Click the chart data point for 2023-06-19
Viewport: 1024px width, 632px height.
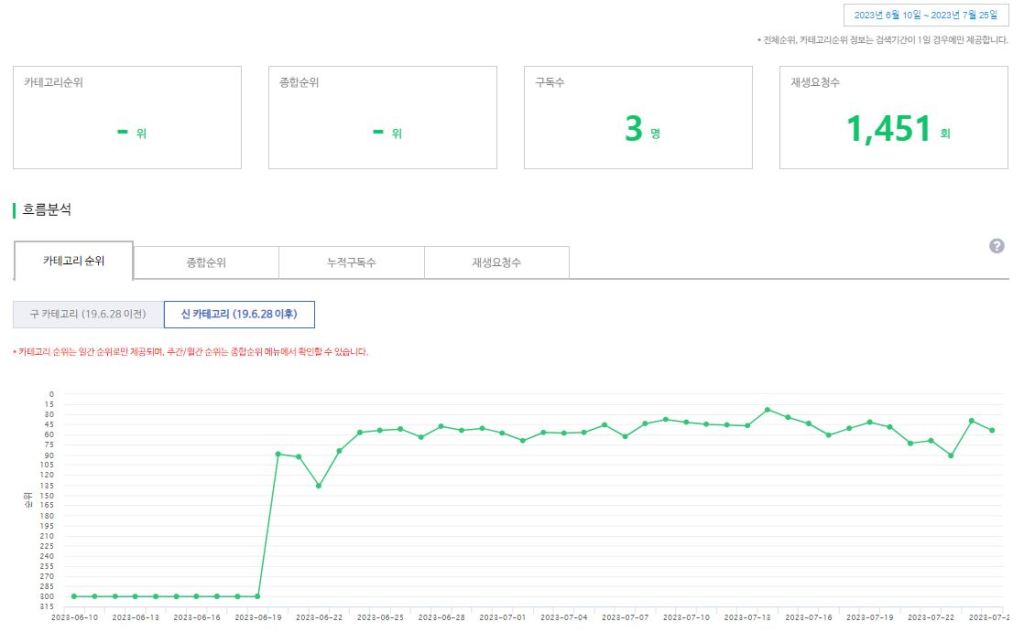[257, 596]
